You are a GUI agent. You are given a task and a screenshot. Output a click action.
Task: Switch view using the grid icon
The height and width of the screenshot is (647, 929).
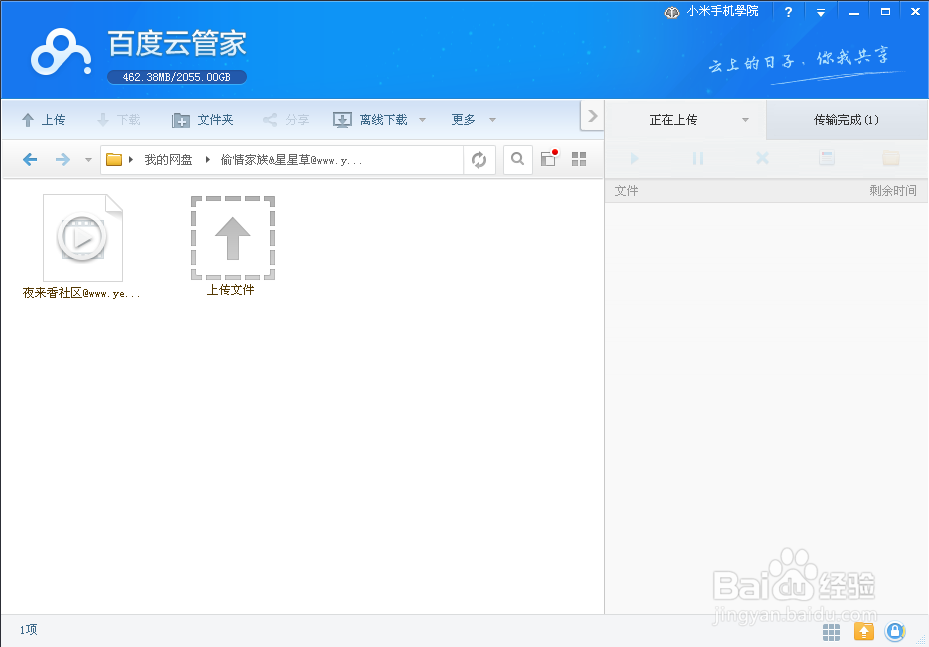(x=579, y=159)
